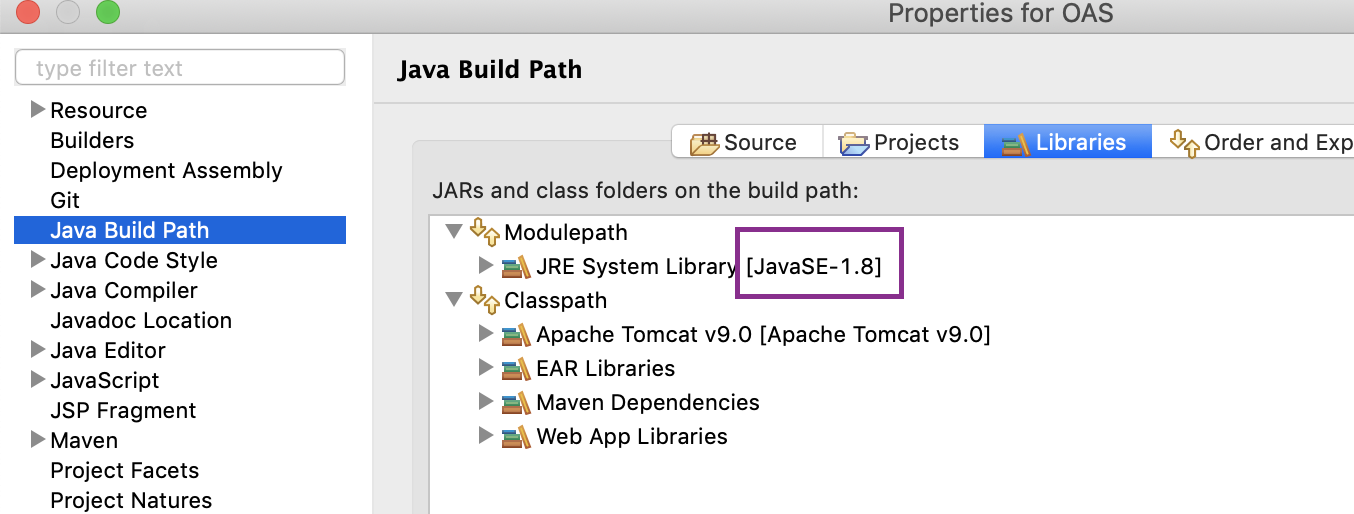Click the type filter text field
This screenshot has width=1354, height=514.
point(180,69)
